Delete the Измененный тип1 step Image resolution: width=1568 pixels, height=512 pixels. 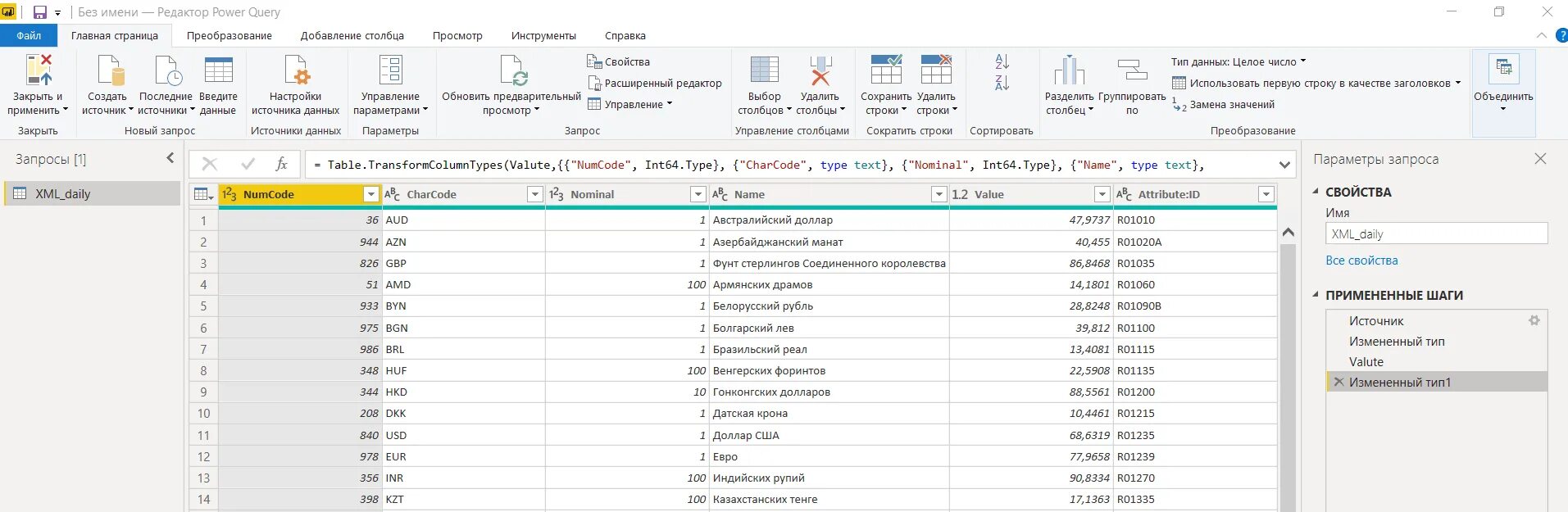(1338, 382)
